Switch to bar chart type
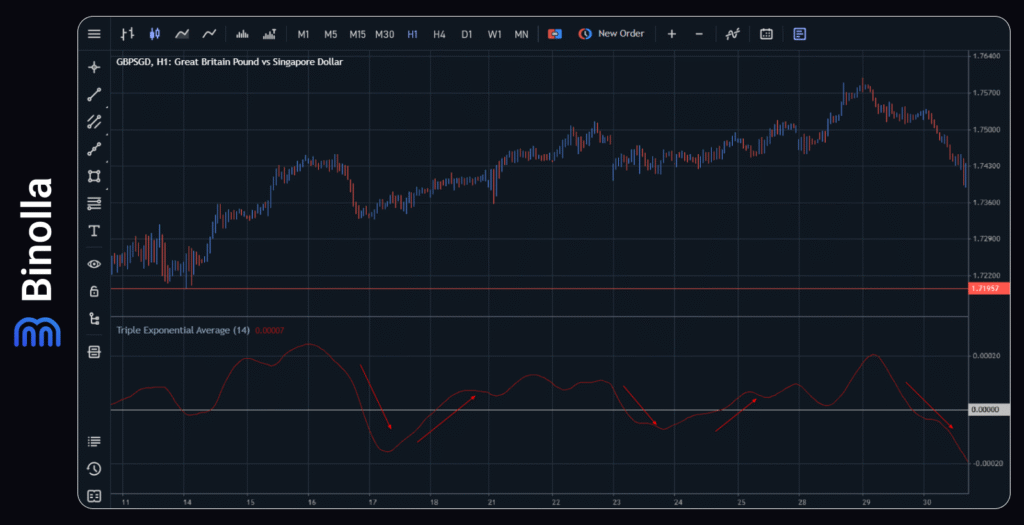Screen dimensions: 1024x525 coord(127,34)
